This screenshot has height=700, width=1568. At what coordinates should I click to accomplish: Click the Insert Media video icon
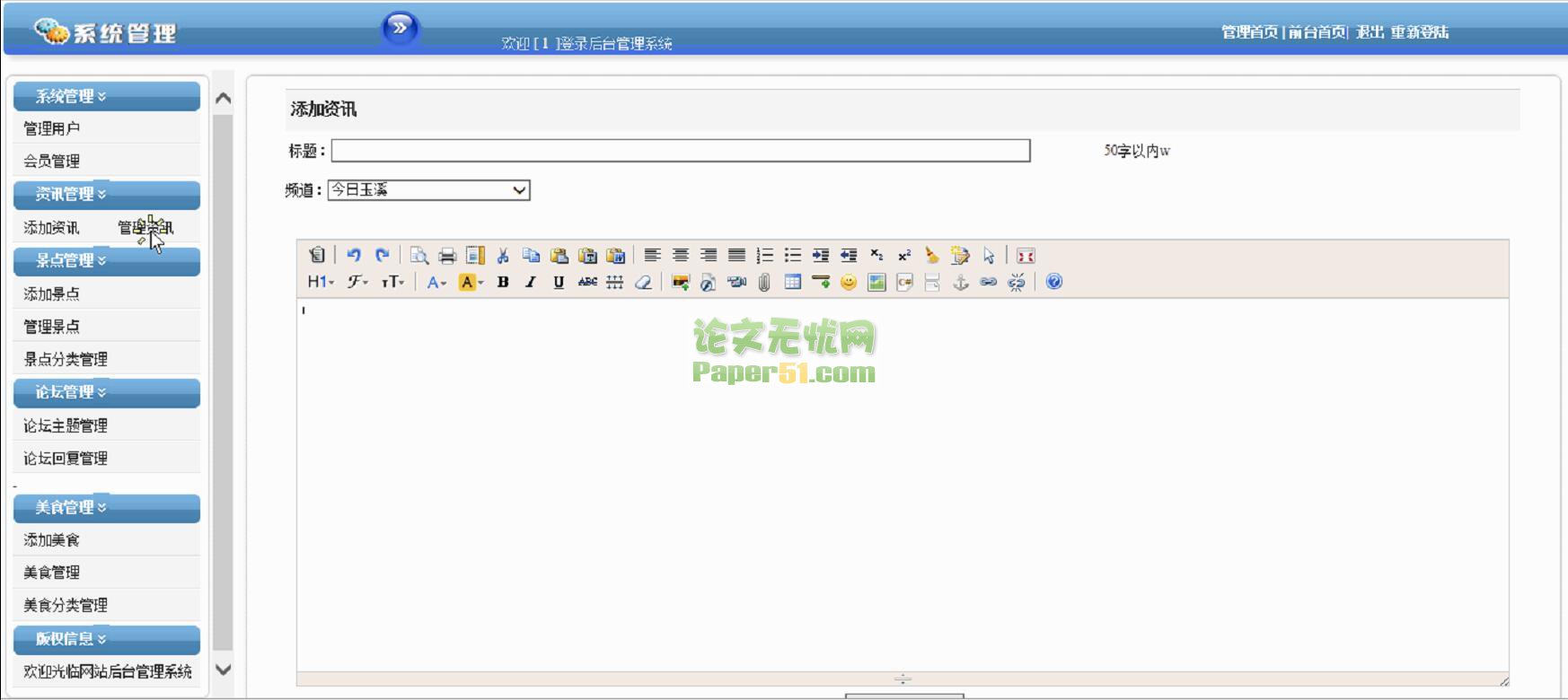pos(736,282)
